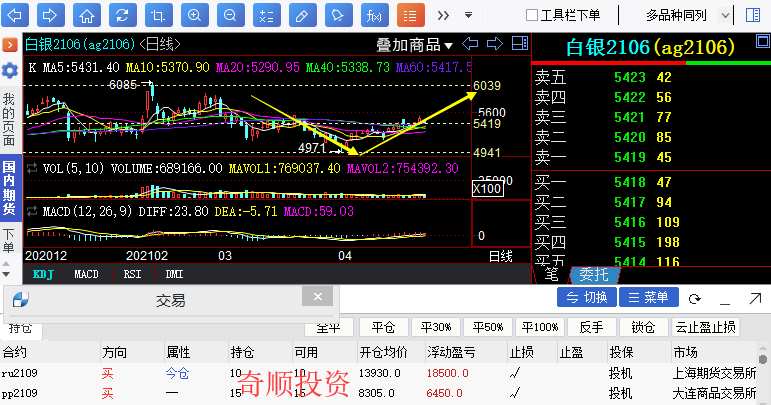This screenshot has height=405, width=771.
Task: Swap the VOL indicator via its arrows icon
Action: pos(32,168)
